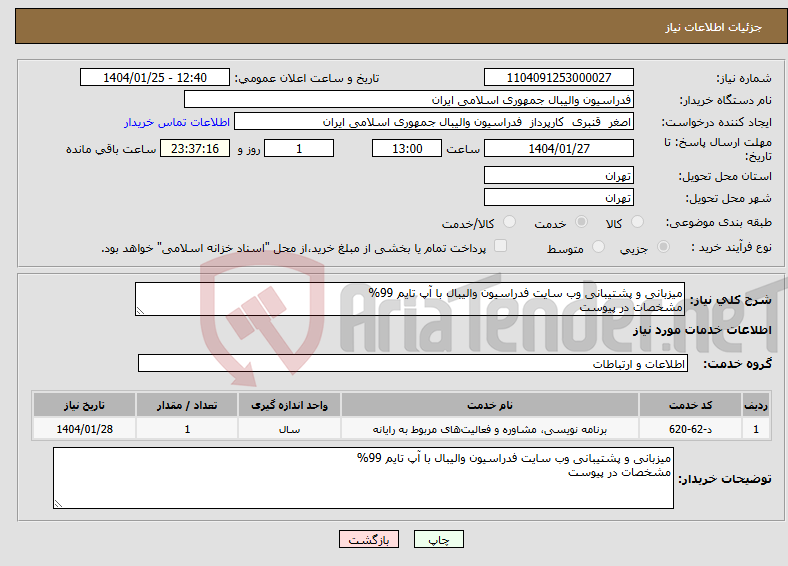
Task: Click the unit cell سال
Action: click(x=289, y=429)
